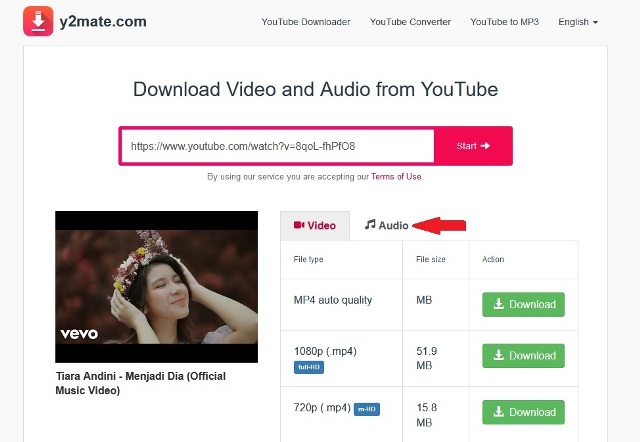Image resolution: width=640 pixels, height=442 pixels.
Task: Click the arrow icon on Start button
Action: tap(485, 146)
